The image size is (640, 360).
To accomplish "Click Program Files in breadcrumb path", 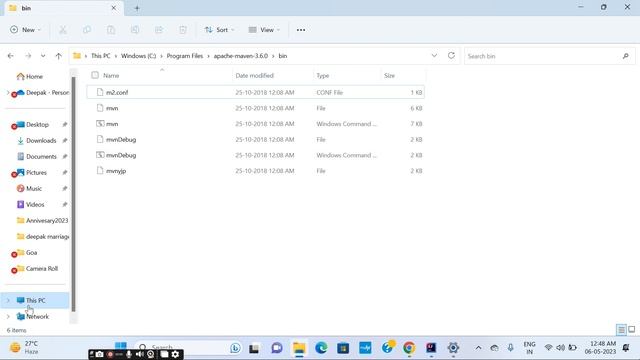I will coord(184,56).
